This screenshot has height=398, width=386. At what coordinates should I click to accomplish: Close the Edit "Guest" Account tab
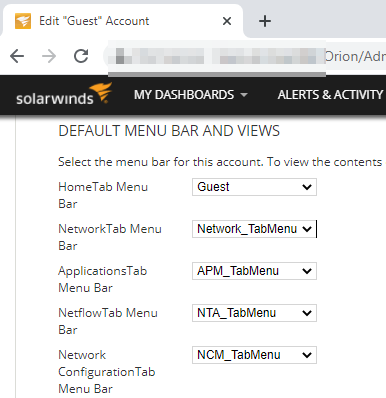tap(227, 21)
